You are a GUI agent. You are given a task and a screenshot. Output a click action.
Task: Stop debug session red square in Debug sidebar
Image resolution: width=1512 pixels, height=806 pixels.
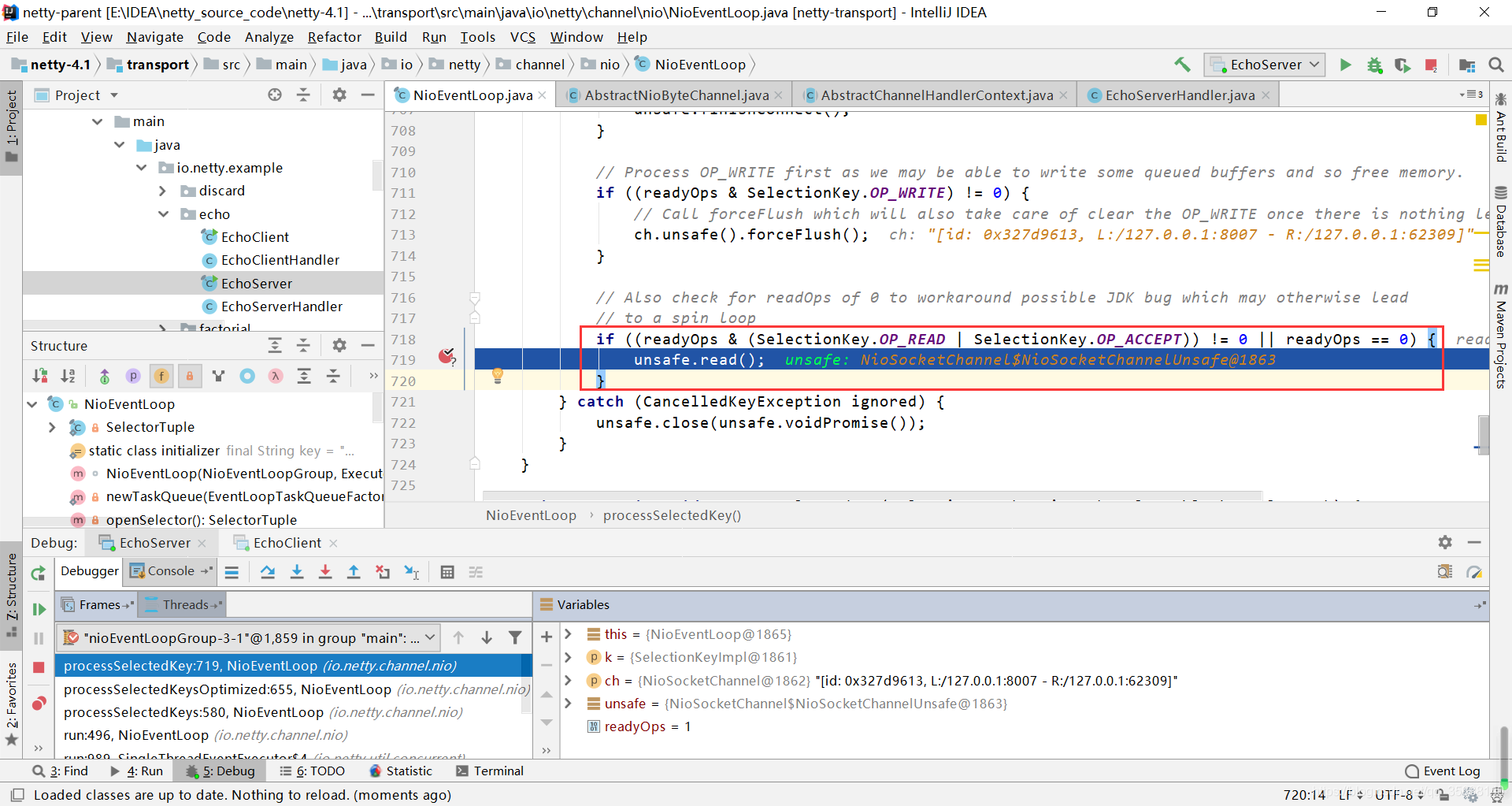tap(38, 667)
